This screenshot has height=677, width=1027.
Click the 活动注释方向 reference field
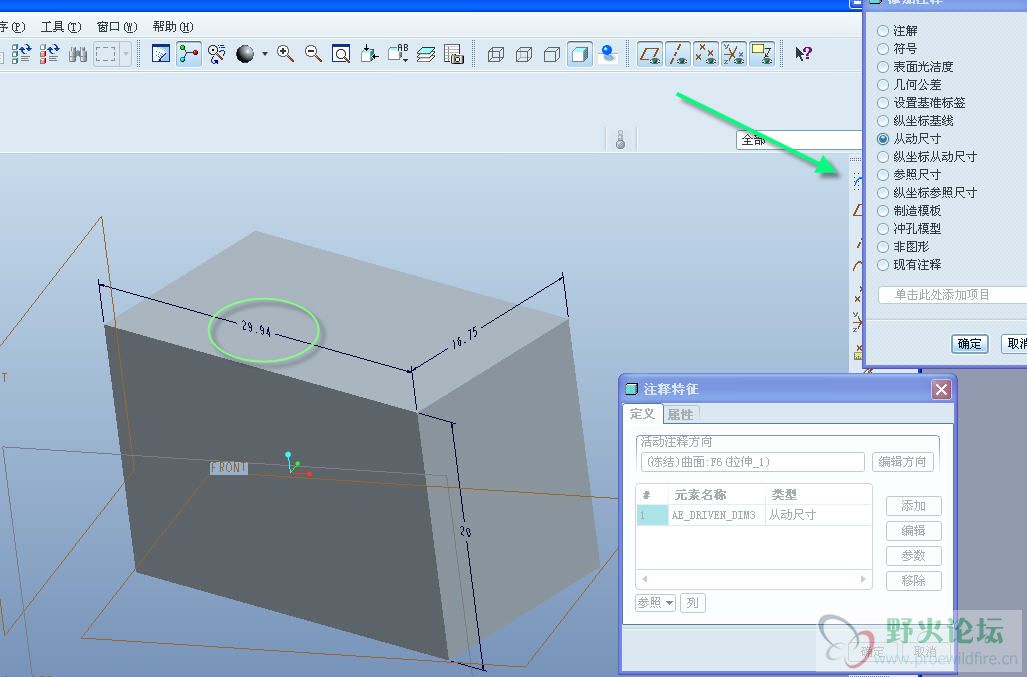(753, 462)
